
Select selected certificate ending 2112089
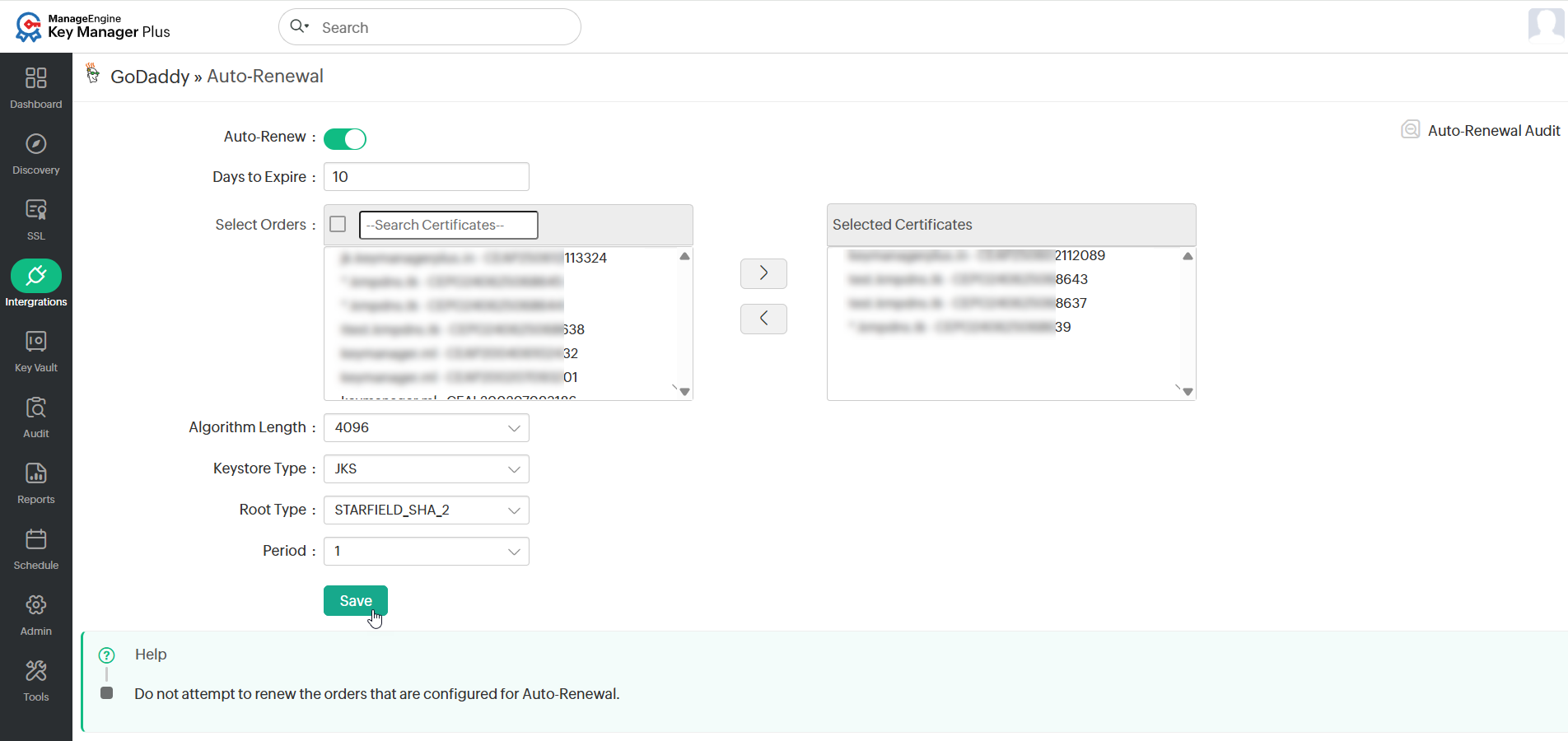(x=976, y=256)
